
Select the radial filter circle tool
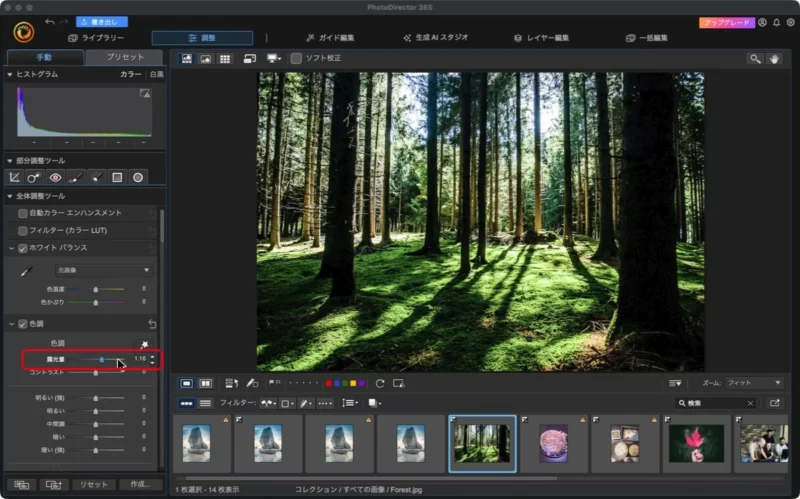click(138, 177)
